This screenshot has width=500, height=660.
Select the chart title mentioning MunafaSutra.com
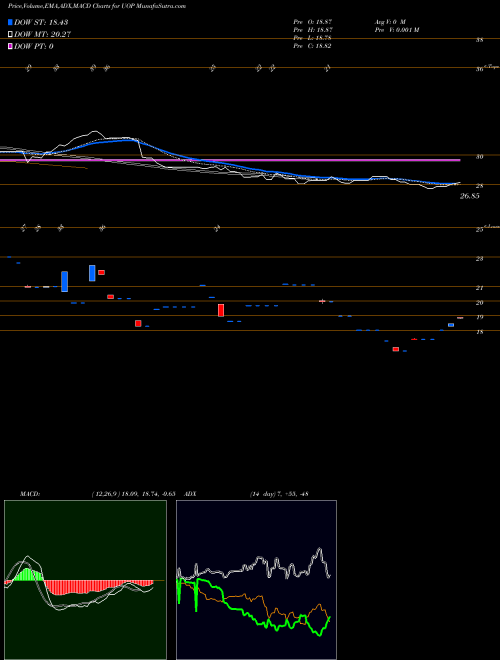(x=97, y=6)
